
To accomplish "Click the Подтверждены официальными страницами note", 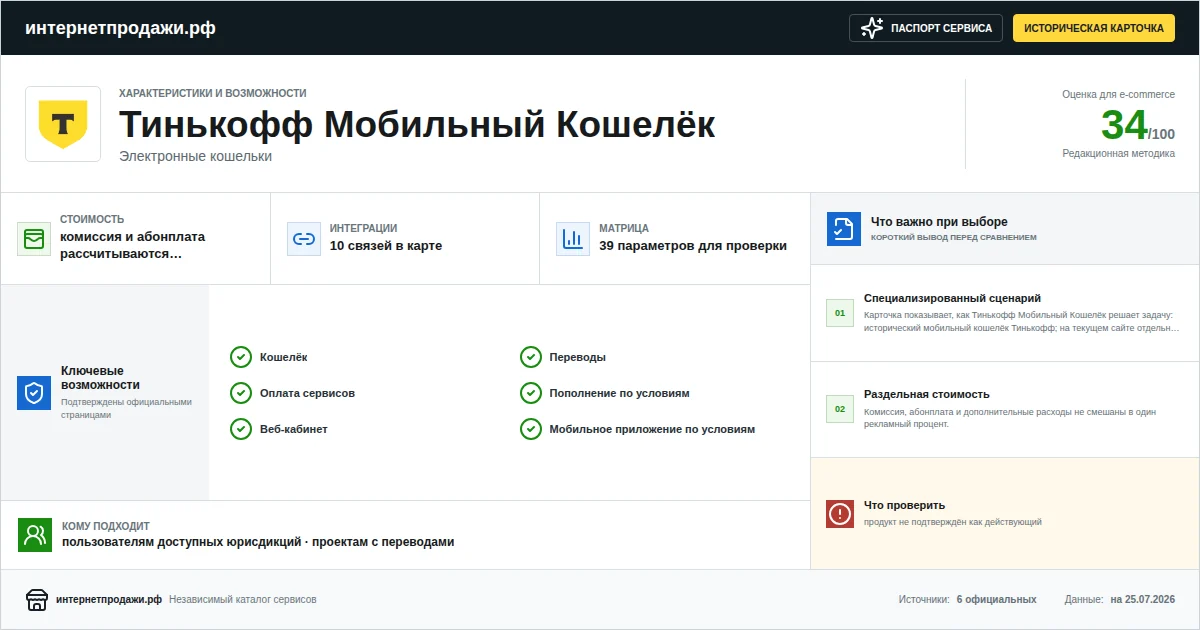I will click(126, 408).
